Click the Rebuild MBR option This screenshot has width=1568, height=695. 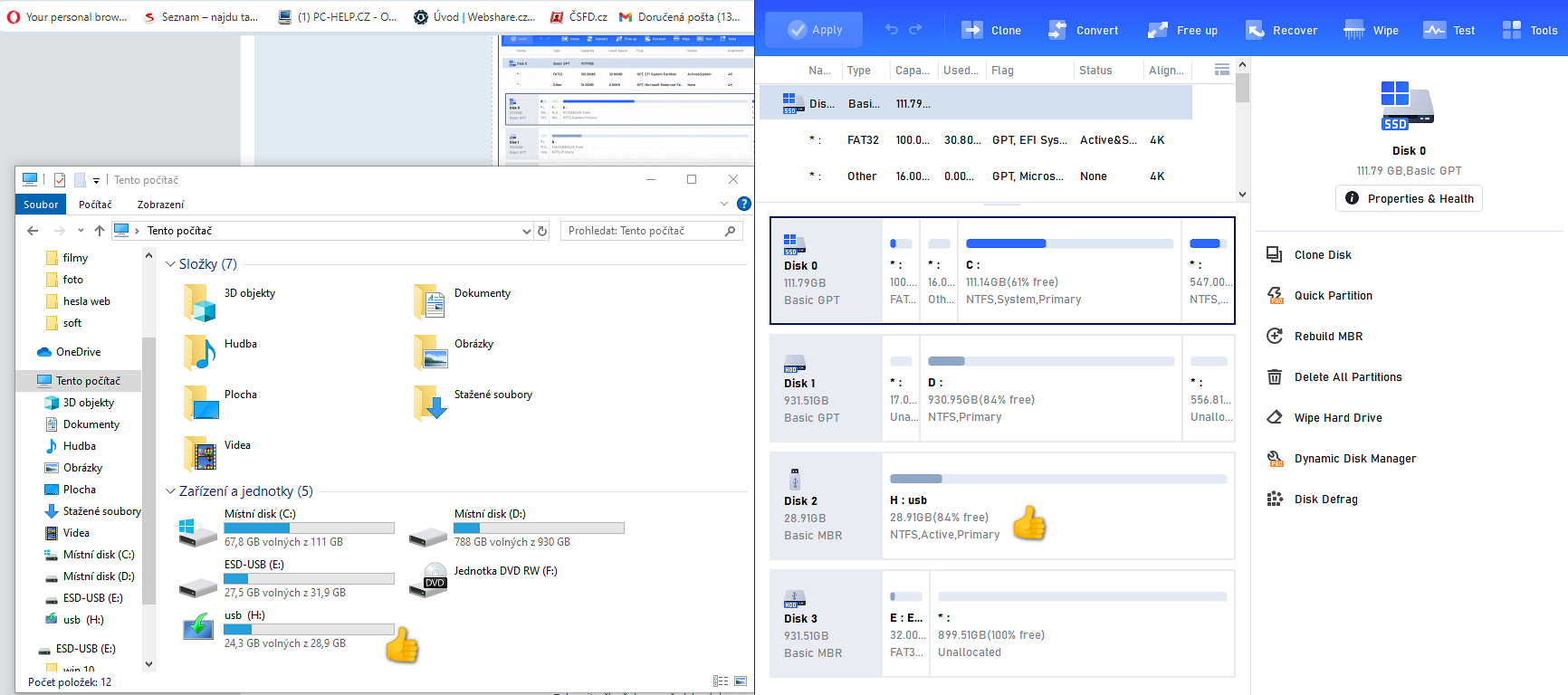[1327, 336]
